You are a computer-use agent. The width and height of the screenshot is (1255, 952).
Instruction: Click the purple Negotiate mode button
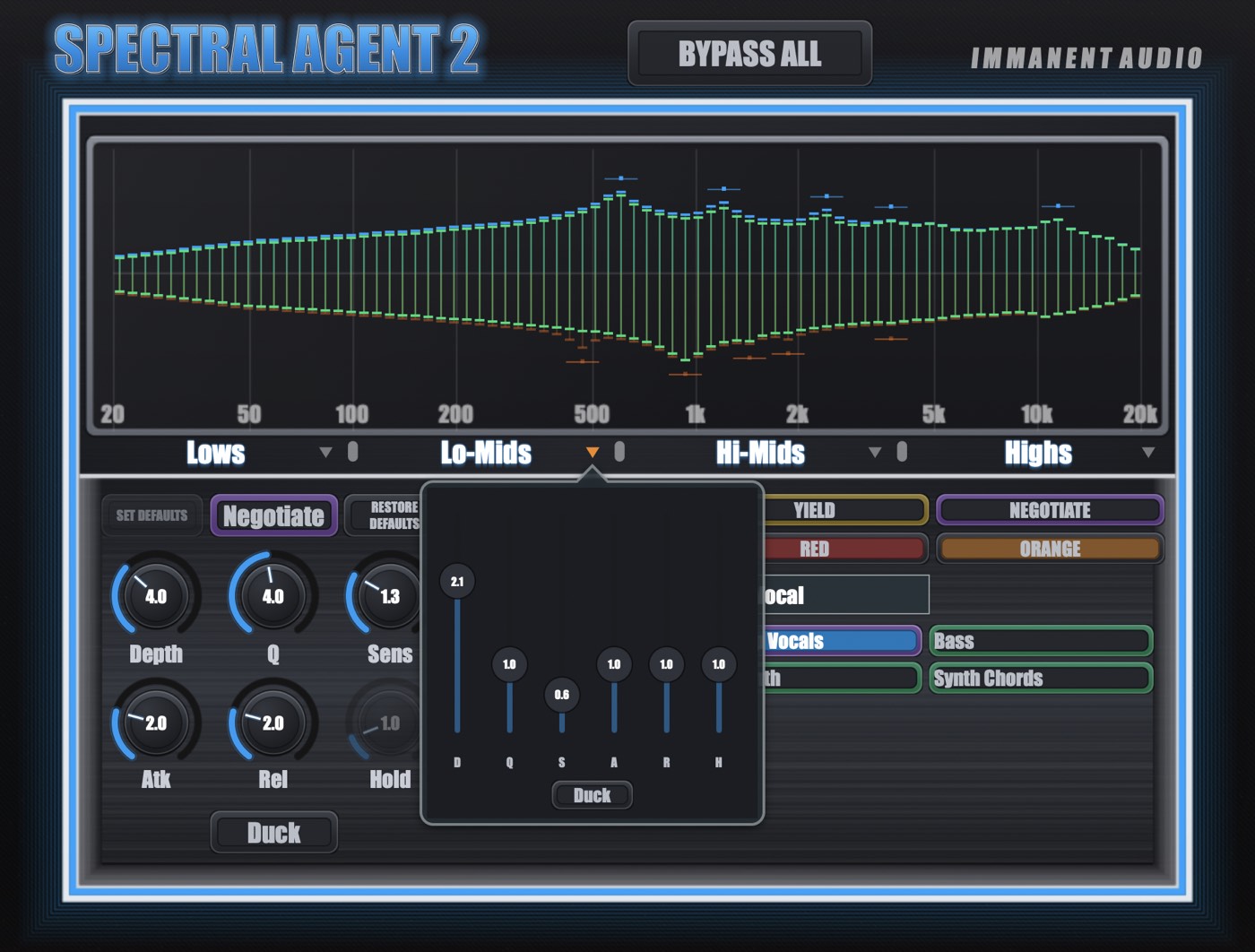click(273, 515)
